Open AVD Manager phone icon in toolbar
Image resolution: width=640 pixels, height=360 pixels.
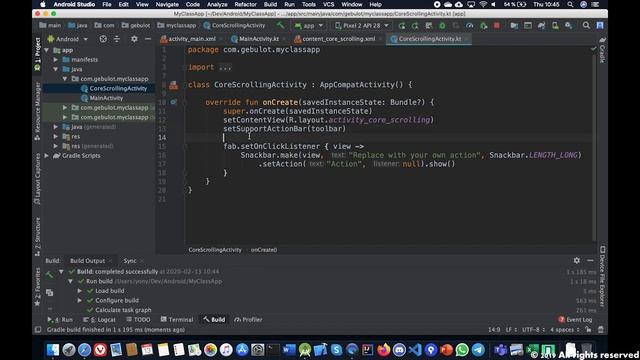[555, 26]
